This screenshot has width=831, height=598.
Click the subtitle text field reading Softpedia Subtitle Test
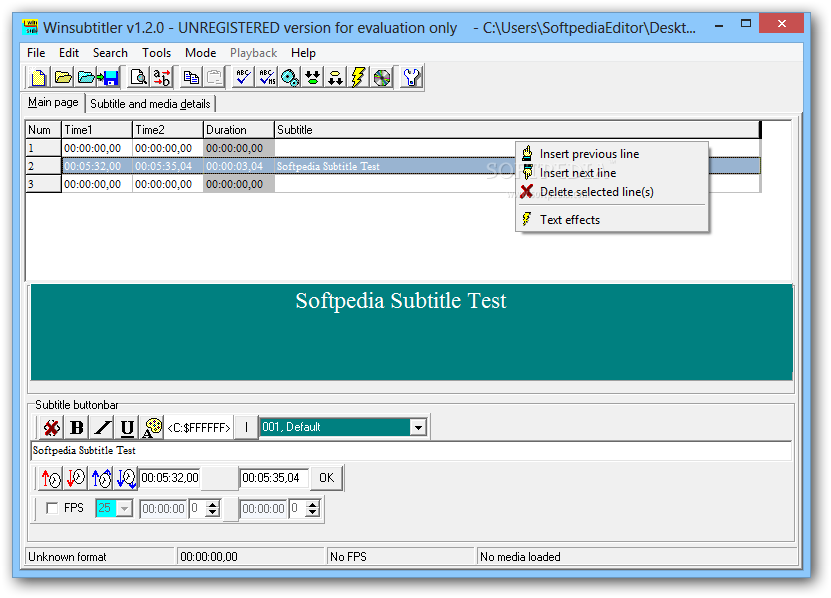pos(411,451)
